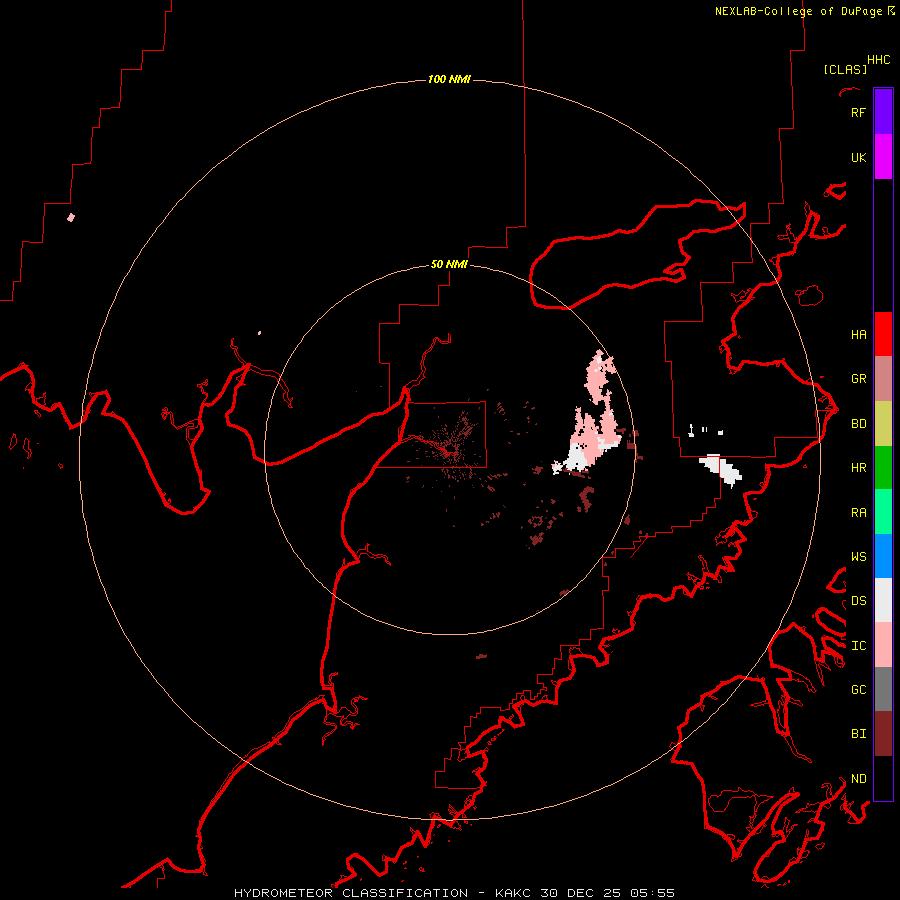The image size is (900, 900).
Task: Click the black ND legend color swatch
Action: point(883,778)
